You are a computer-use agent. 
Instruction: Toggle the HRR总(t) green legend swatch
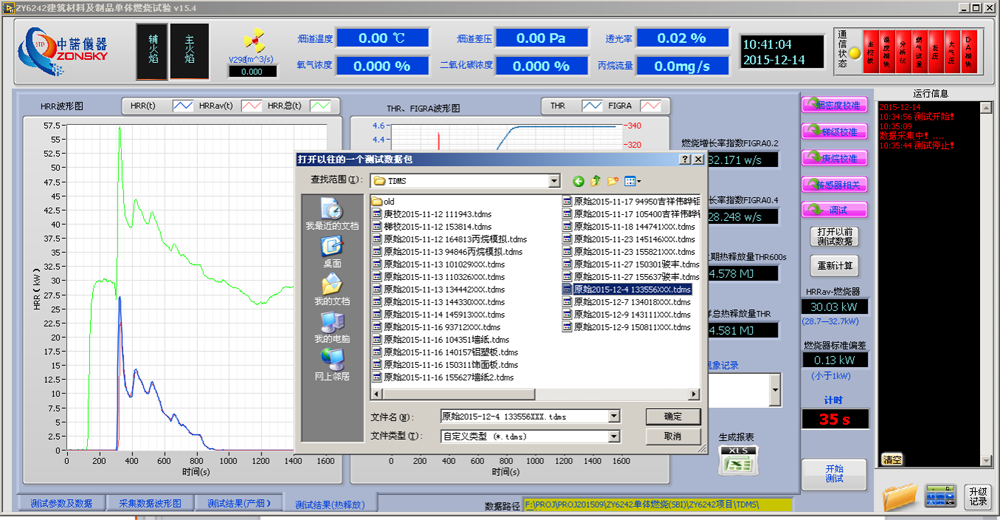(321, 106)
